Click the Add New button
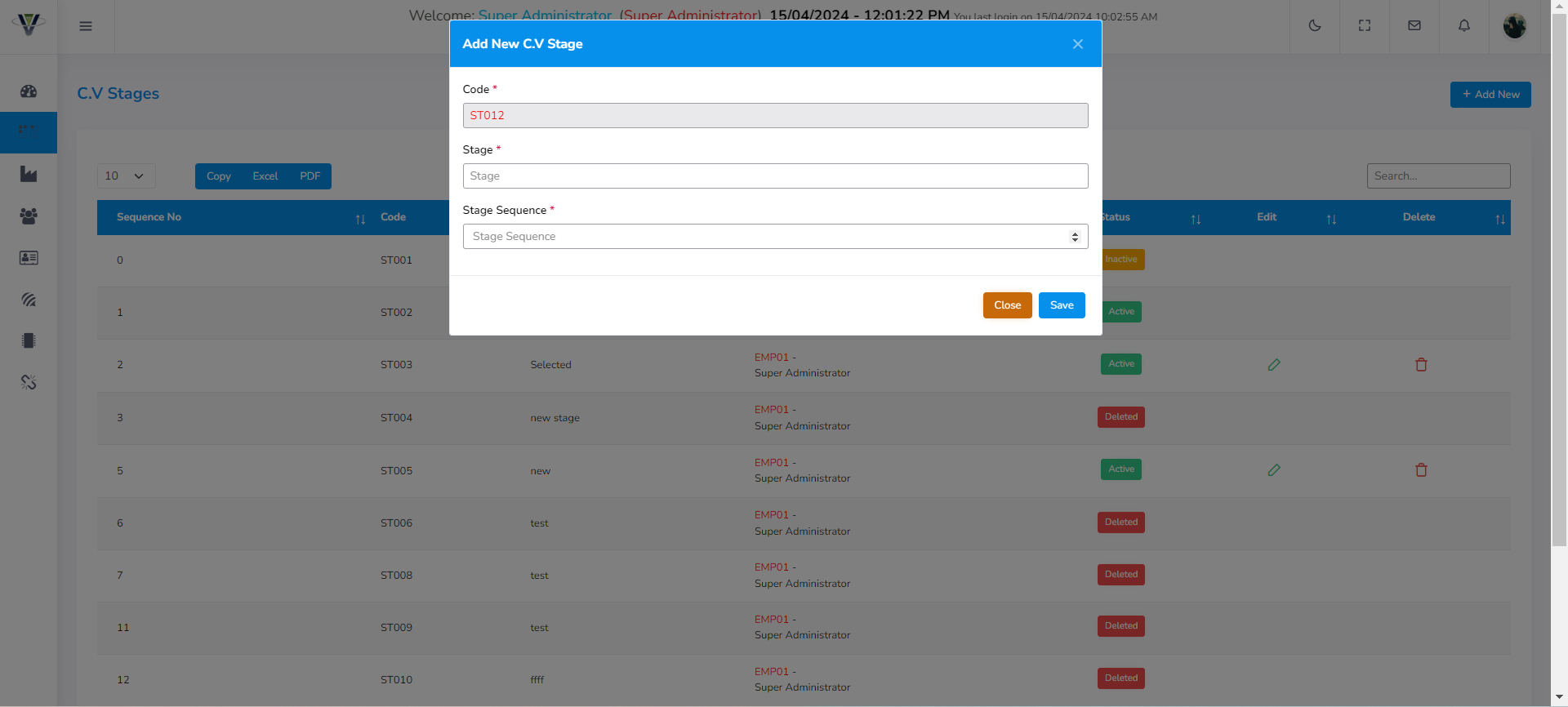Screen dimensions: 1568x707 pyautogui.click(x=1490, y=95)
